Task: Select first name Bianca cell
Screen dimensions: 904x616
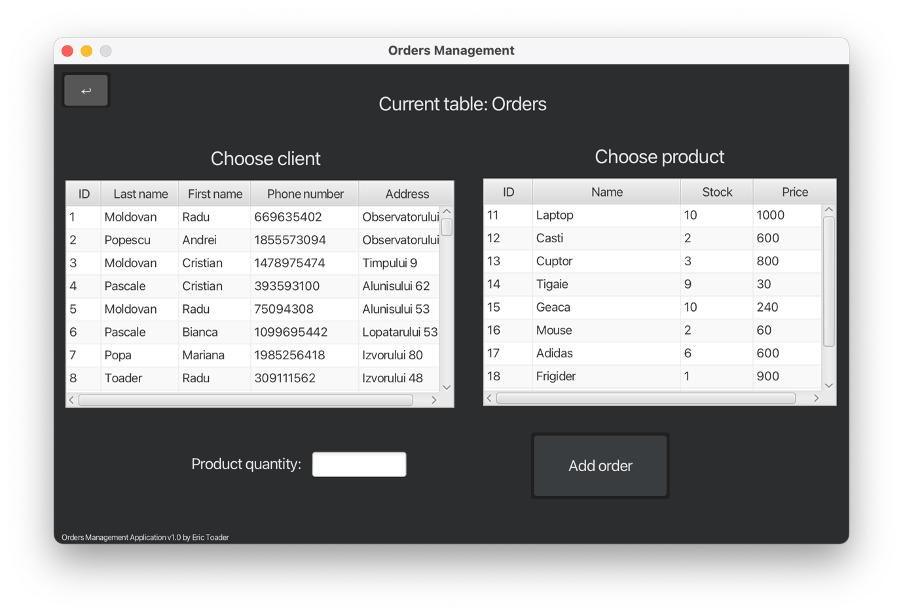Action: click(x=200, y=332)
